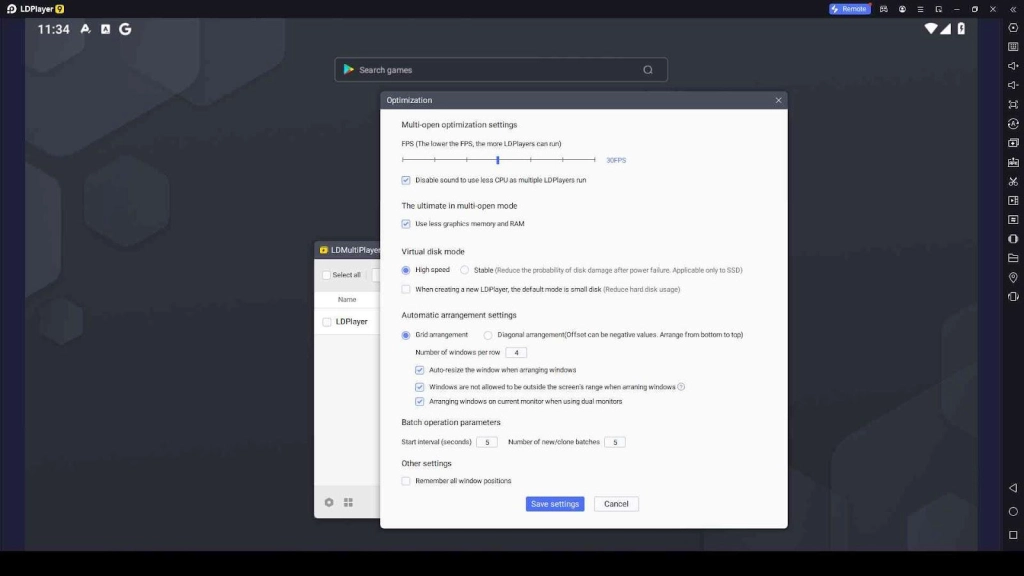The width and height of the screenshot is (1024, 576).
Task: Click the 30FPS value label
Action: pos(616,160)
